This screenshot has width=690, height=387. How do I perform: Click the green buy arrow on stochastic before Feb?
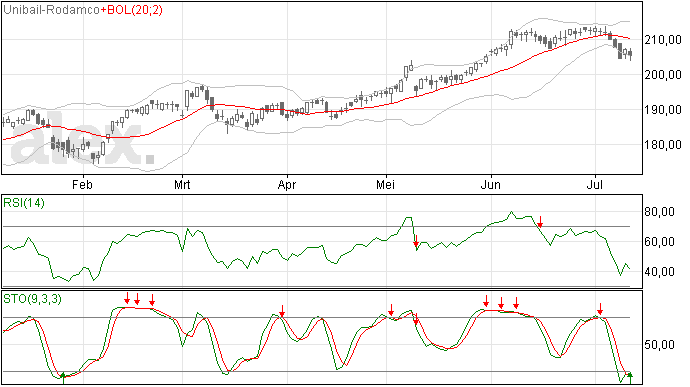click(63, 378)
